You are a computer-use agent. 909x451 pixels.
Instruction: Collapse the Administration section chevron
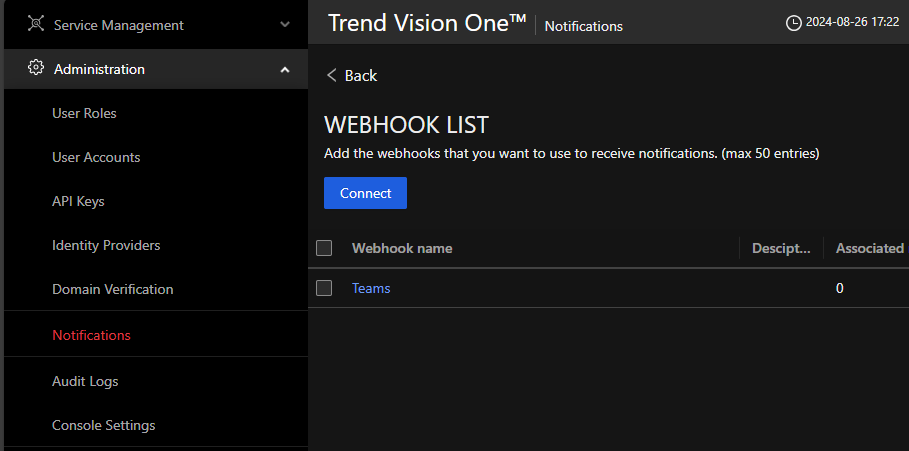coord(285,69)
